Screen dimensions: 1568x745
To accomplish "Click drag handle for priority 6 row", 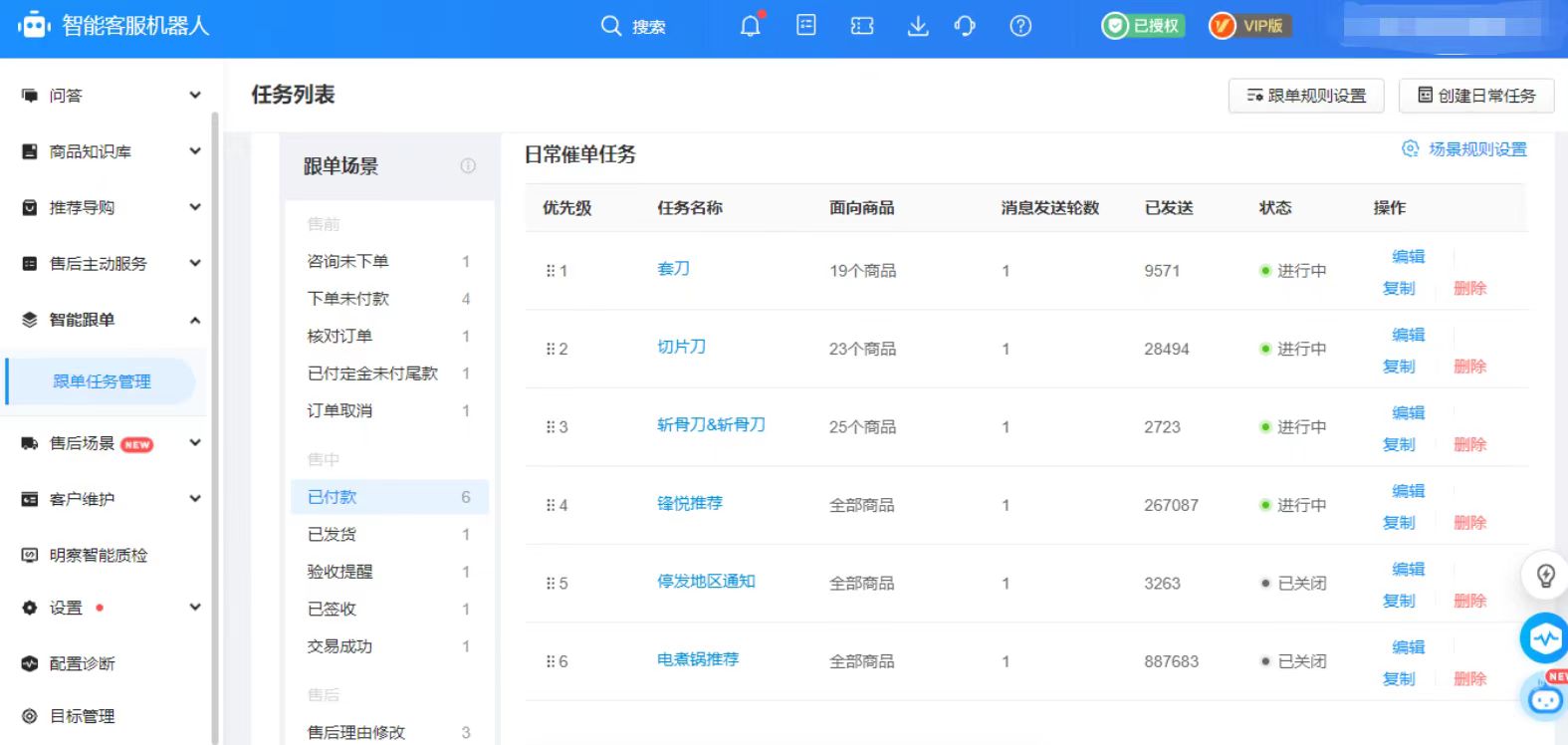I will (x=551, y=661).
